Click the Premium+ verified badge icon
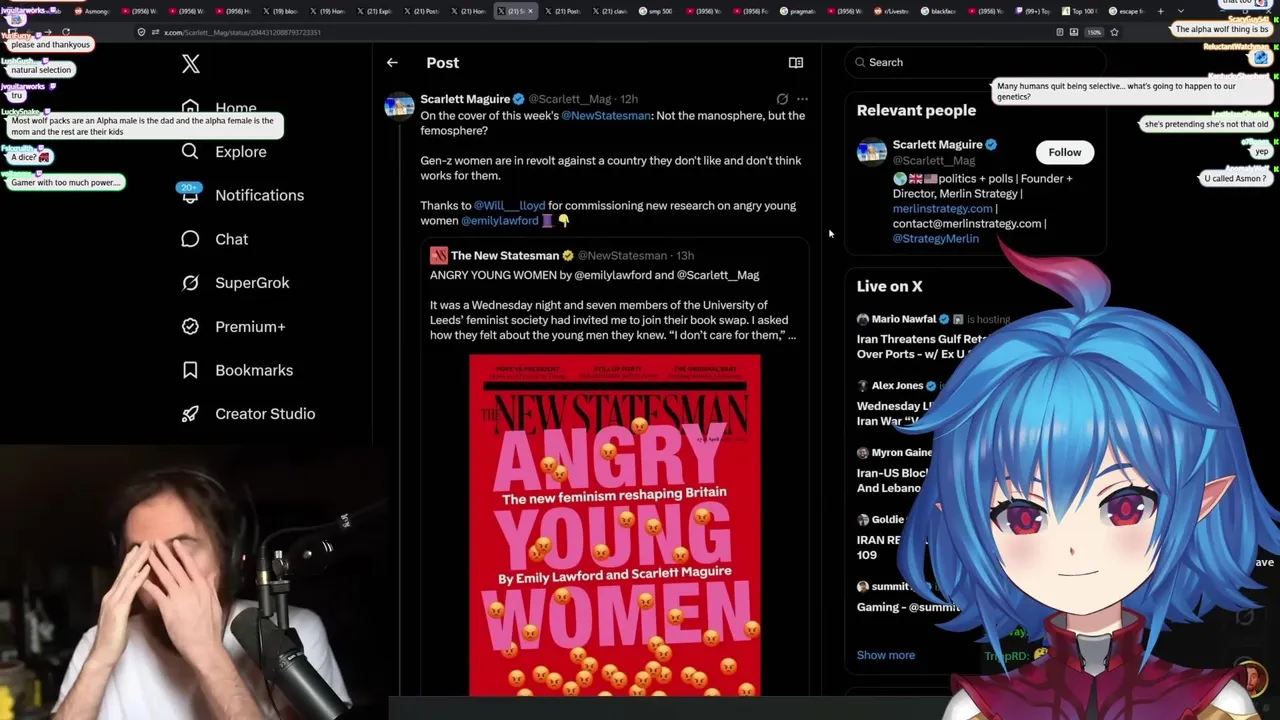Image resolution: width=1280 pixels, height=720 pixels. coord(190,326)
